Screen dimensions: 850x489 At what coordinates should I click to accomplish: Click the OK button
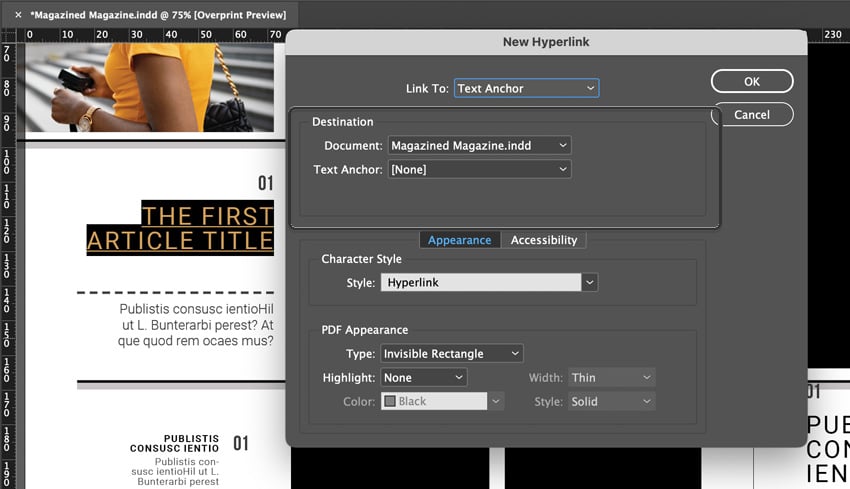click(x=752, y=81)
